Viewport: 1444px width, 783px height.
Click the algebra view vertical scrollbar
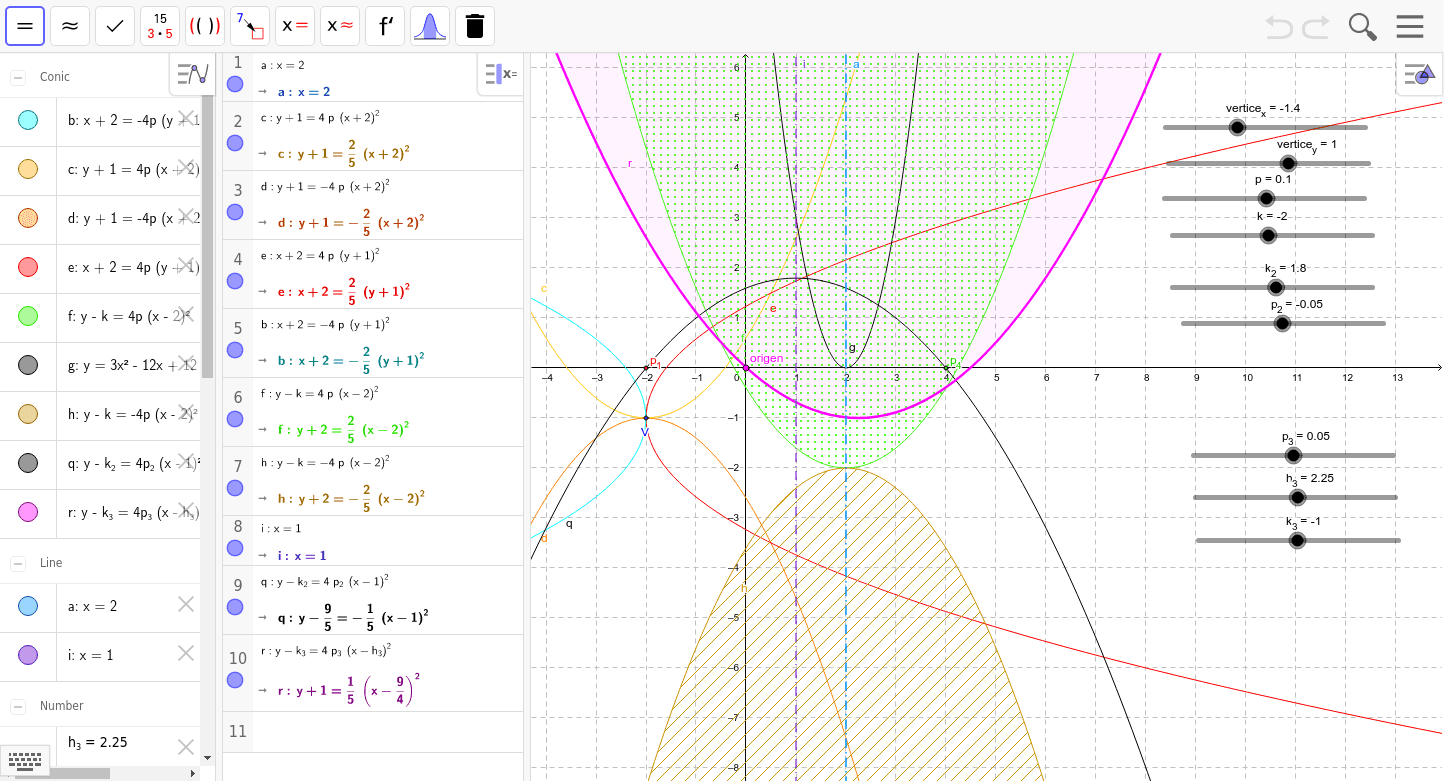[x=207, y=235]
